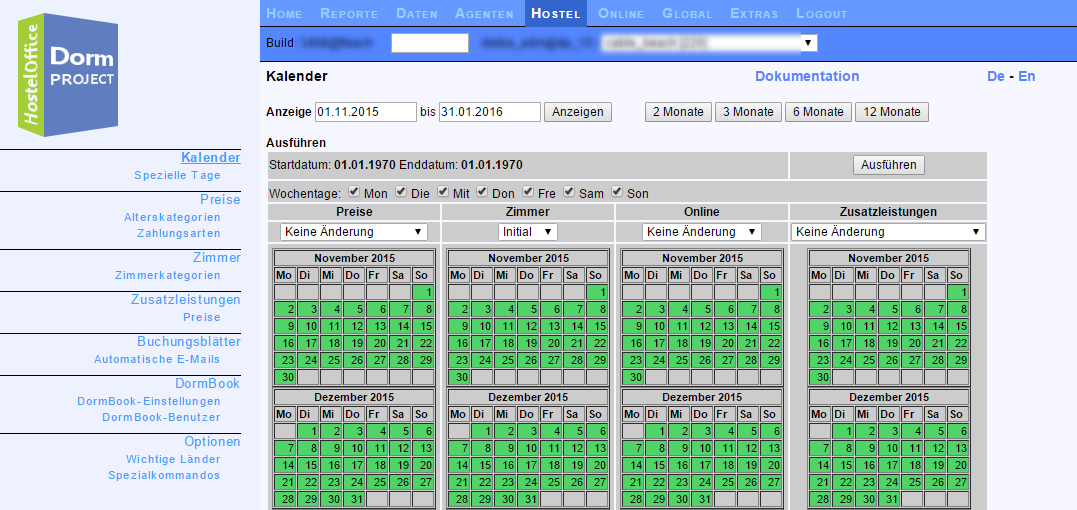Open the Zimmer 'Initial' dropdown
The height and width of the screenshot is (510, 1077).
click(528, 231)
